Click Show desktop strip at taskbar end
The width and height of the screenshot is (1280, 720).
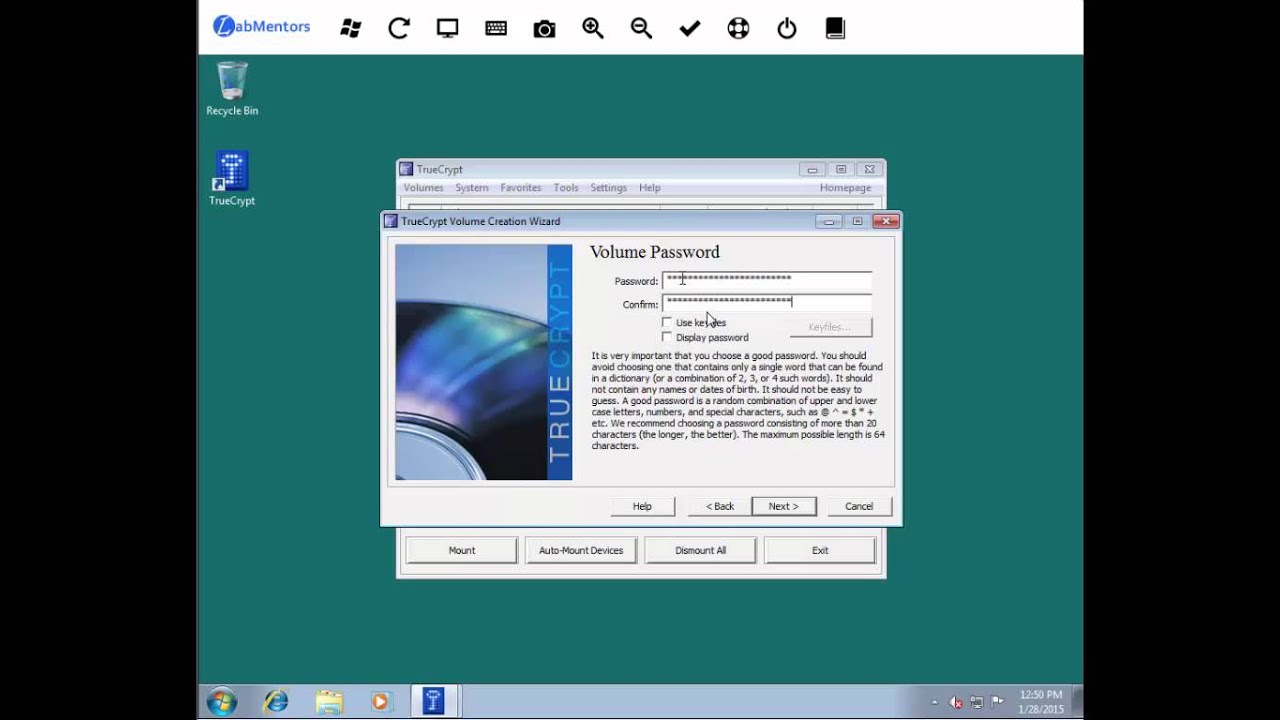coord(1077,702)
